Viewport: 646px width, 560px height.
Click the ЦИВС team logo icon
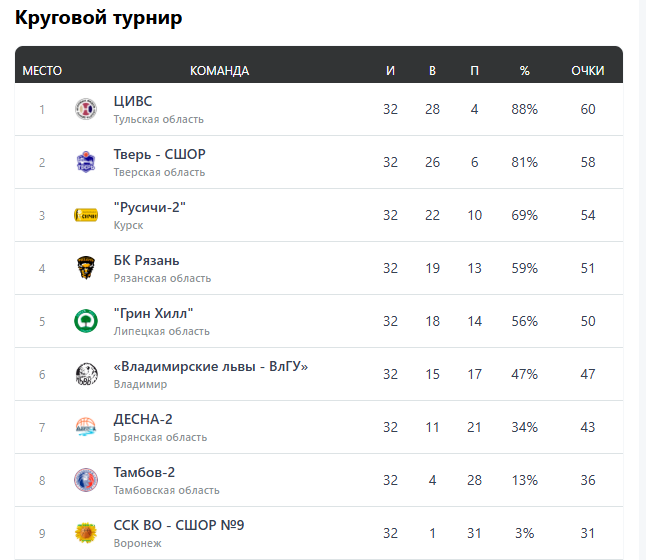pos(86,109)
